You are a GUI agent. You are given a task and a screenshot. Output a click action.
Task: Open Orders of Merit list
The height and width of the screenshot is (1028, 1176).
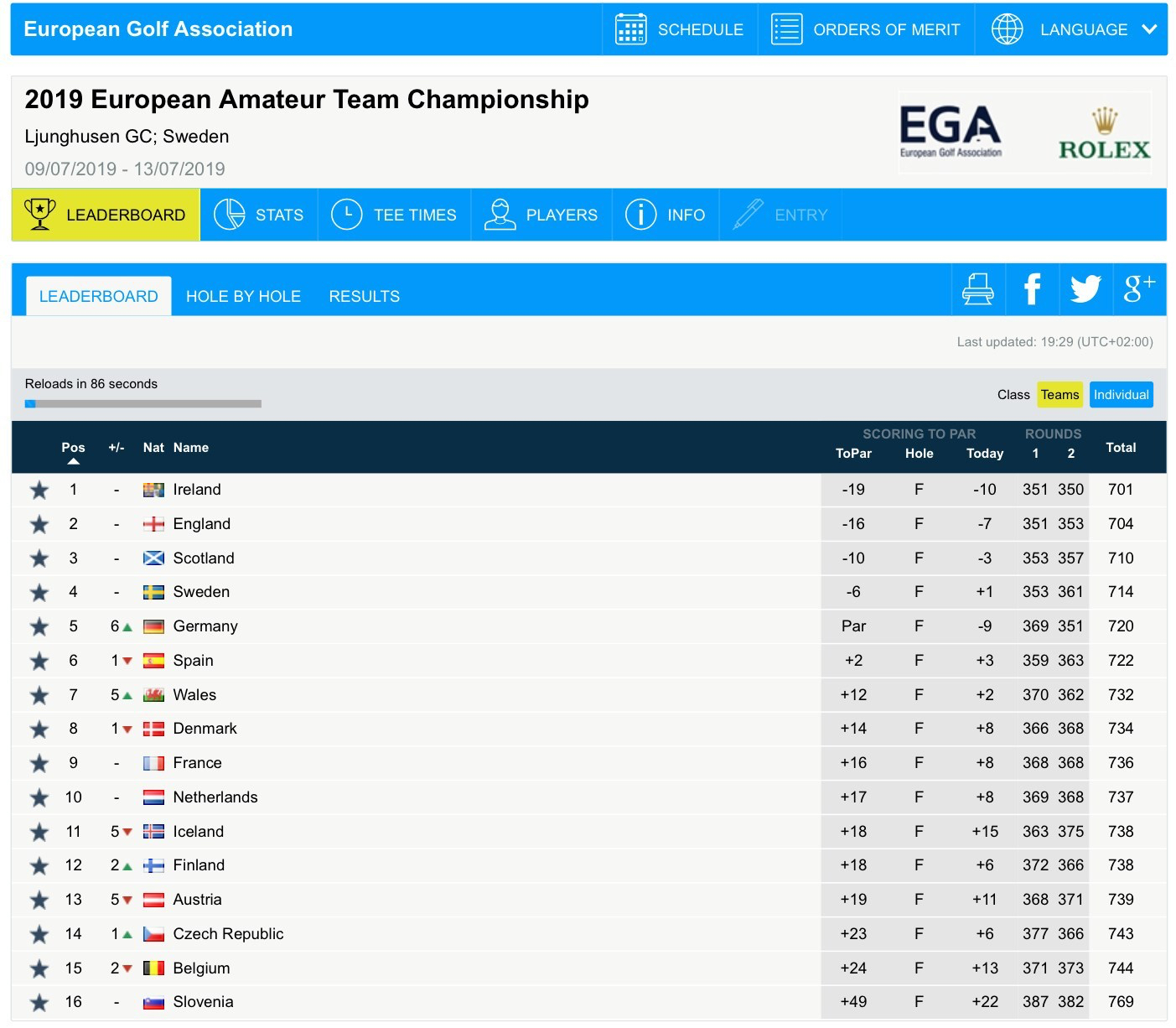(866, 29)
